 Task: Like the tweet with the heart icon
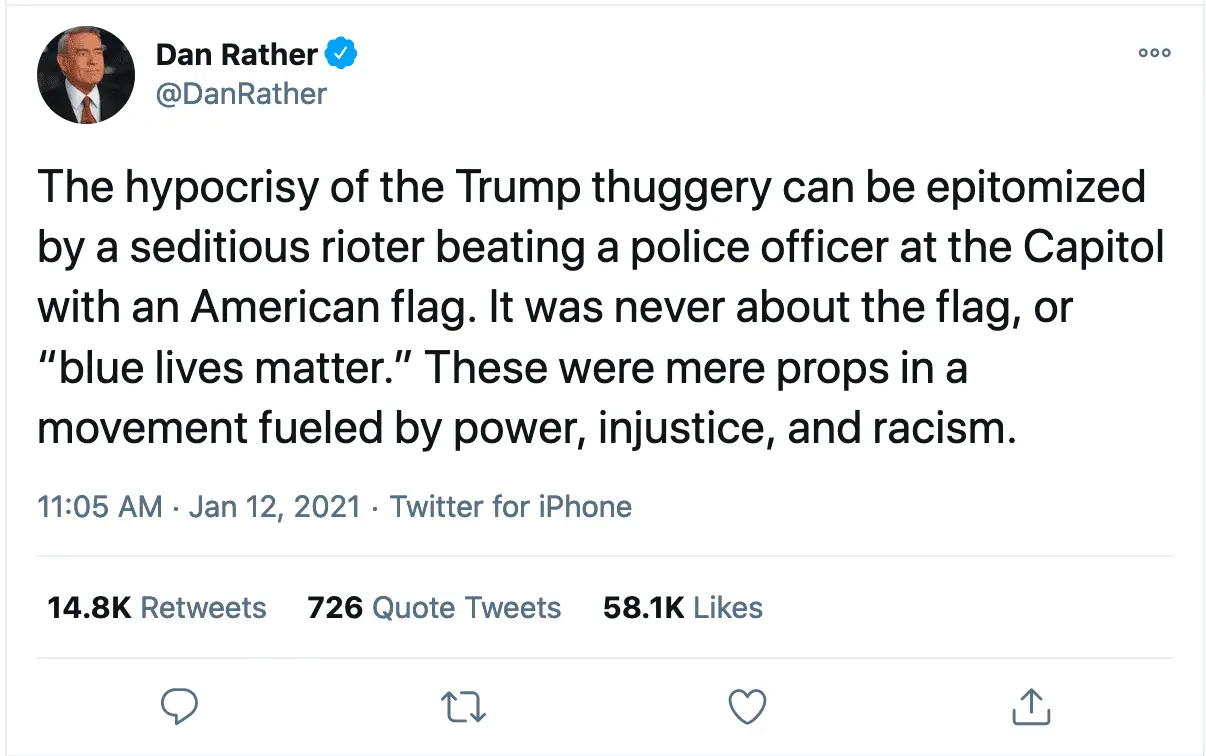(x=746, y=706)
